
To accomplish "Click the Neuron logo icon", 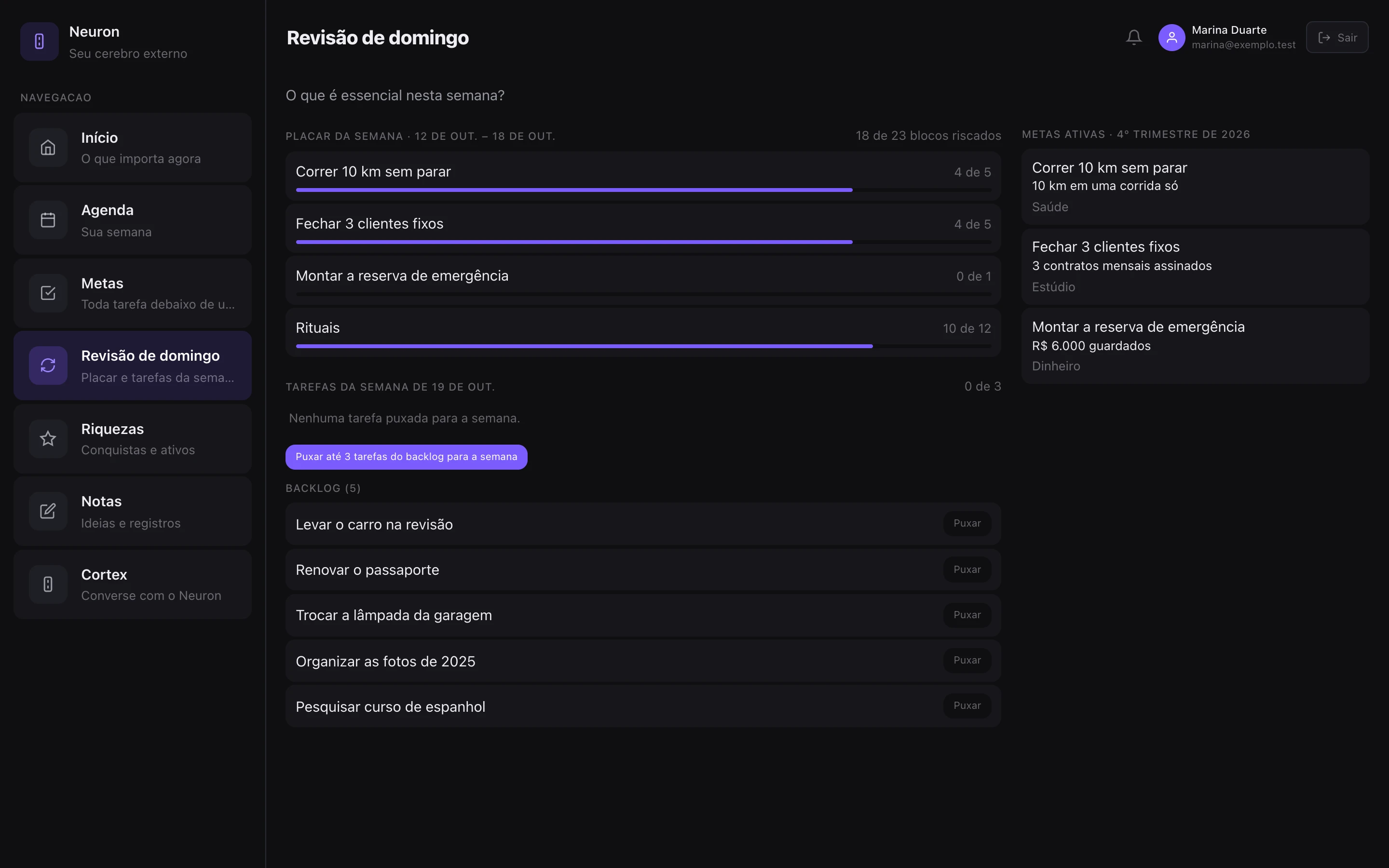I will point(39,41).
